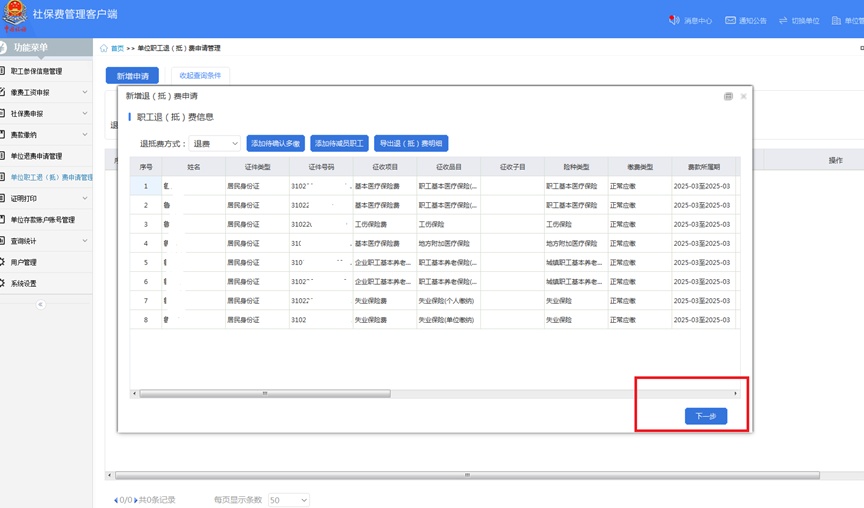Click 城镇职工基本养老 cell in row 6
864x508 pixels.
(574, 282)
